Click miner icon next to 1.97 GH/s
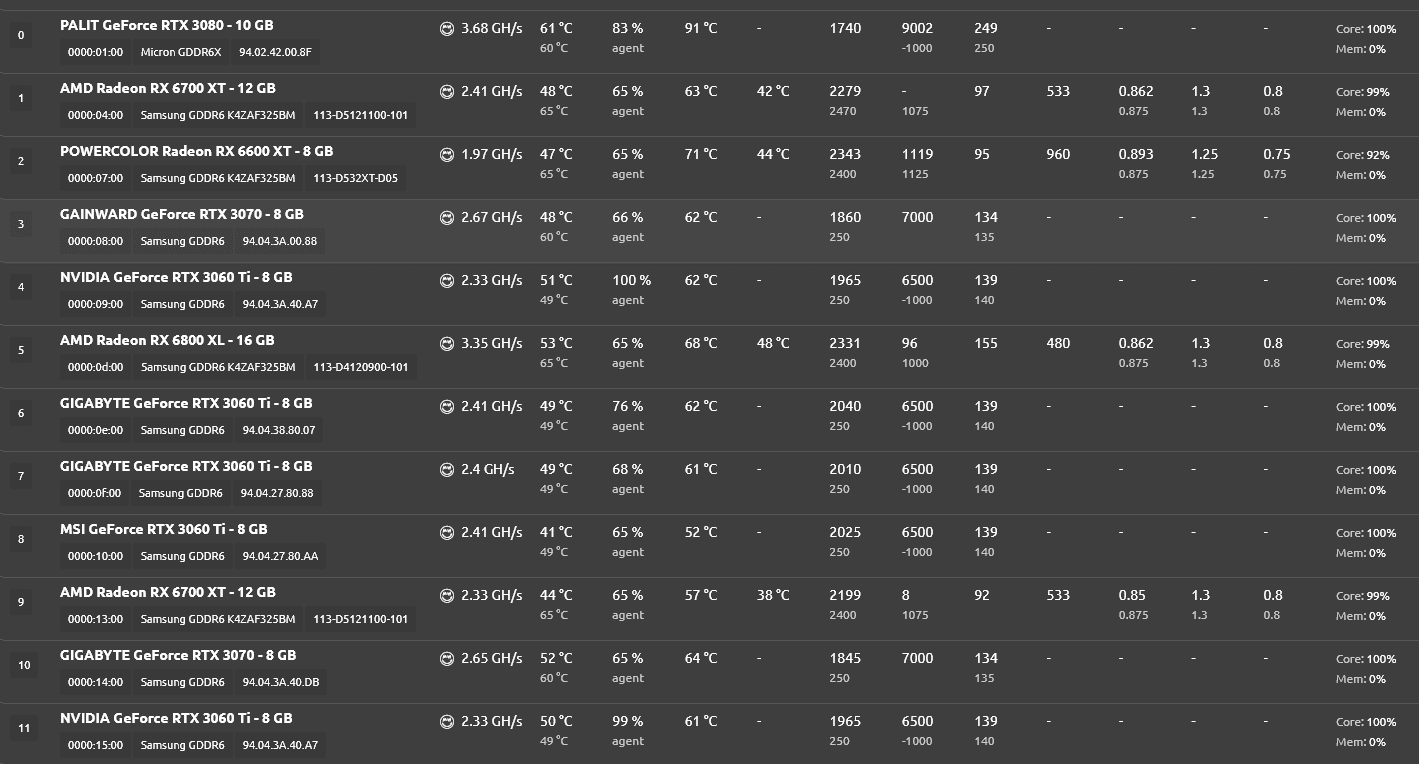 pos(447,154)
